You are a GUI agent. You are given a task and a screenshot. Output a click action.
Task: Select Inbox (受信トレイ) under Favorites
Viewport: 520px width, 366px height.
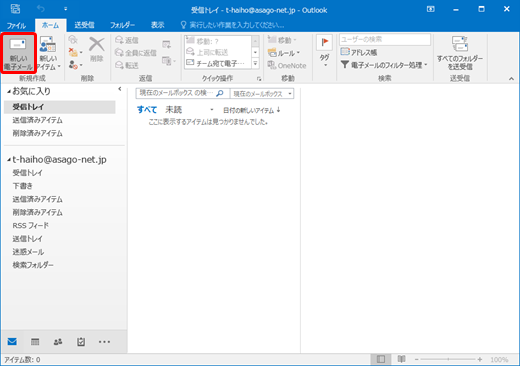click(60, 107)
